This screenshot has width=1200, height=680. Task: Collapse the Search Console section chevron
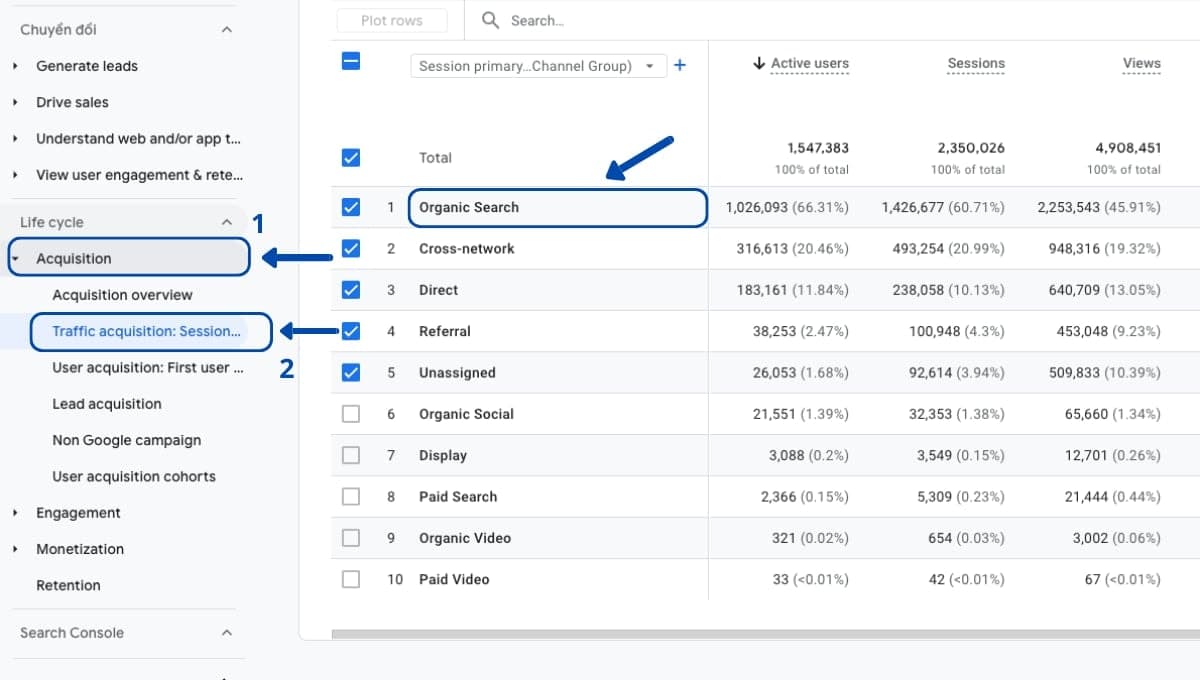(x=227, y=633)
